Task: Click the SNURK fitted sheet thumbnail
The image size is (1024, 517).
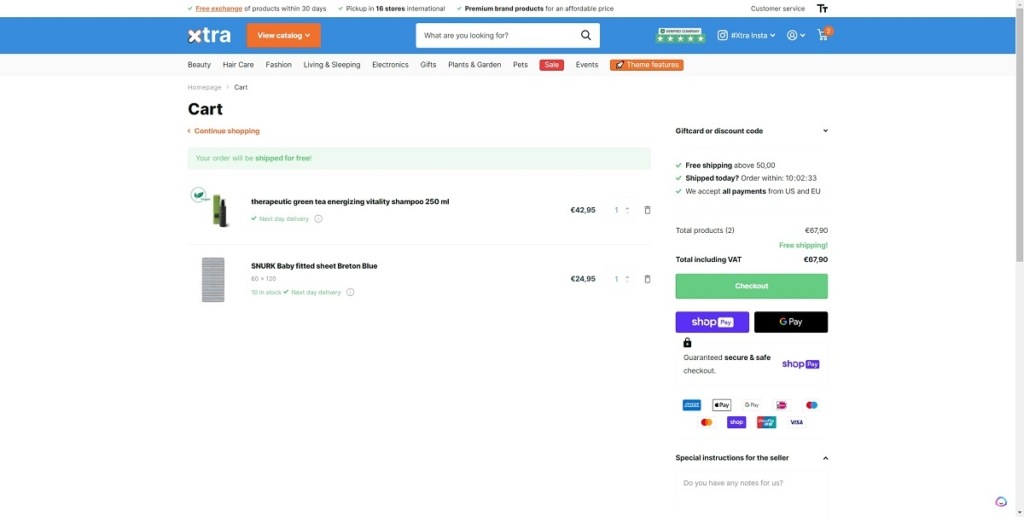Action: (213, 279)
